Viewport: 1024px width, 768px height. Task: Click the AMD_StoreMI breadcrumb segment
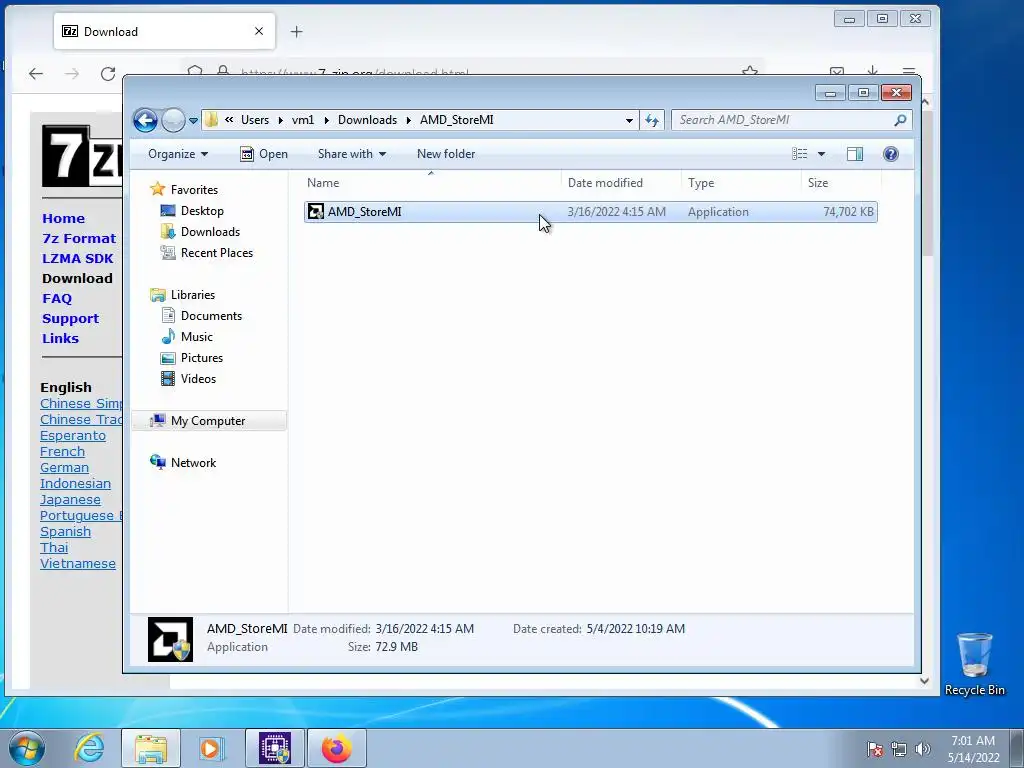pyautogui.click(x=456, y=120)
